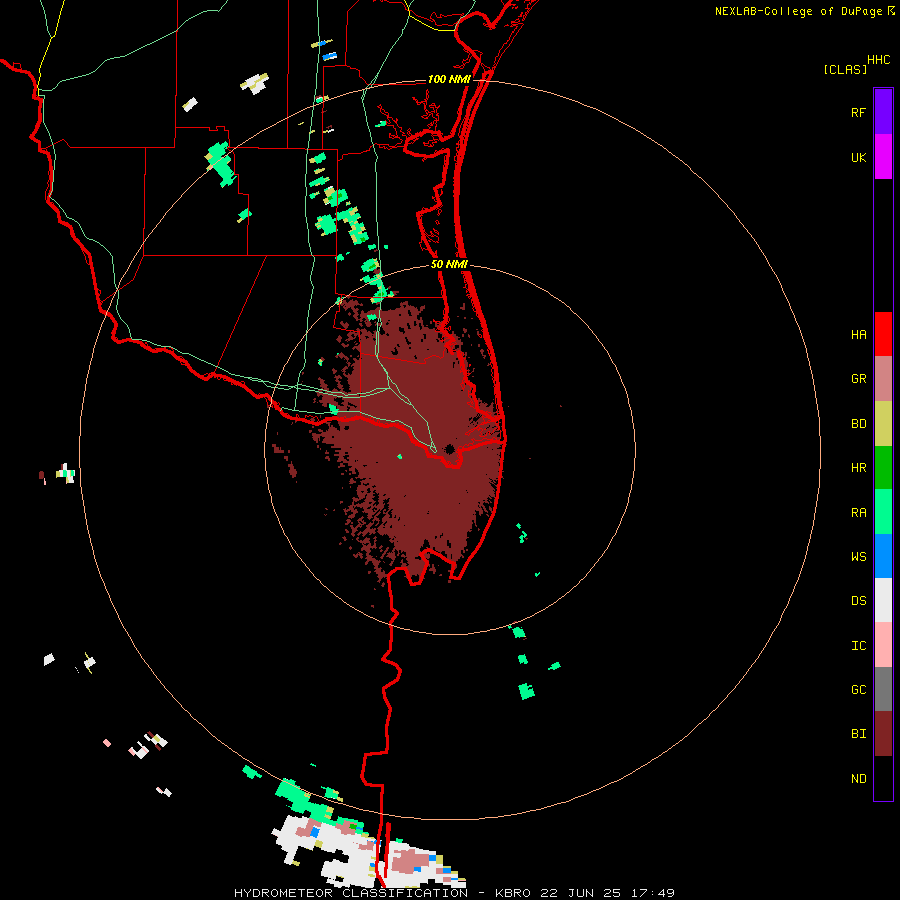Click the 100 NMI range ring label
Screen dimensions: 900x900
(x=449, y=79)
